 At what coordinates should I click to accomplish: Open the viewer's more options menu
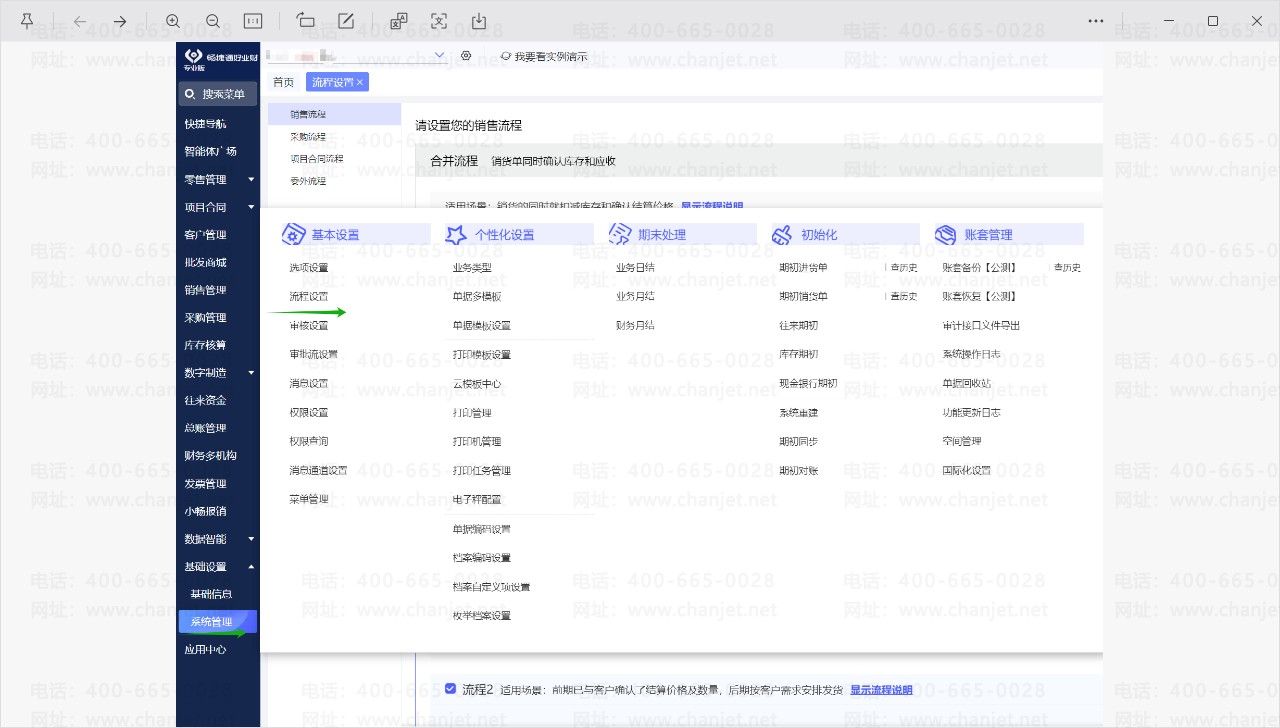point(1096,21)
